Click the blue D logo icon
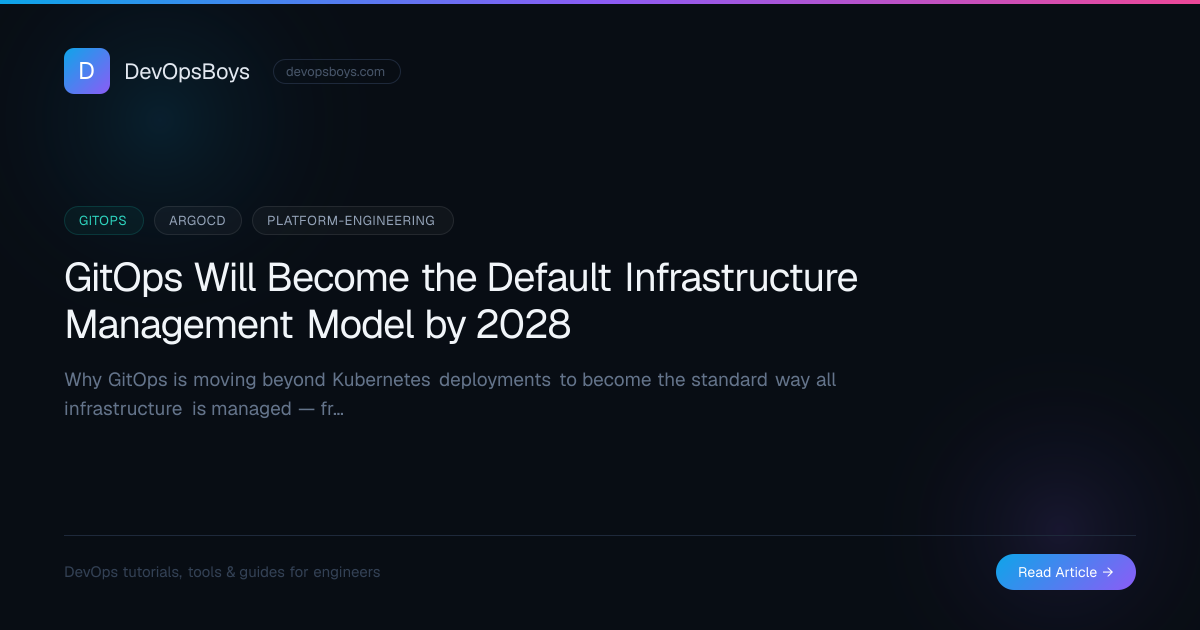Image resolution: width=1200 pixels, height=630 pixels. coord(87,71)
